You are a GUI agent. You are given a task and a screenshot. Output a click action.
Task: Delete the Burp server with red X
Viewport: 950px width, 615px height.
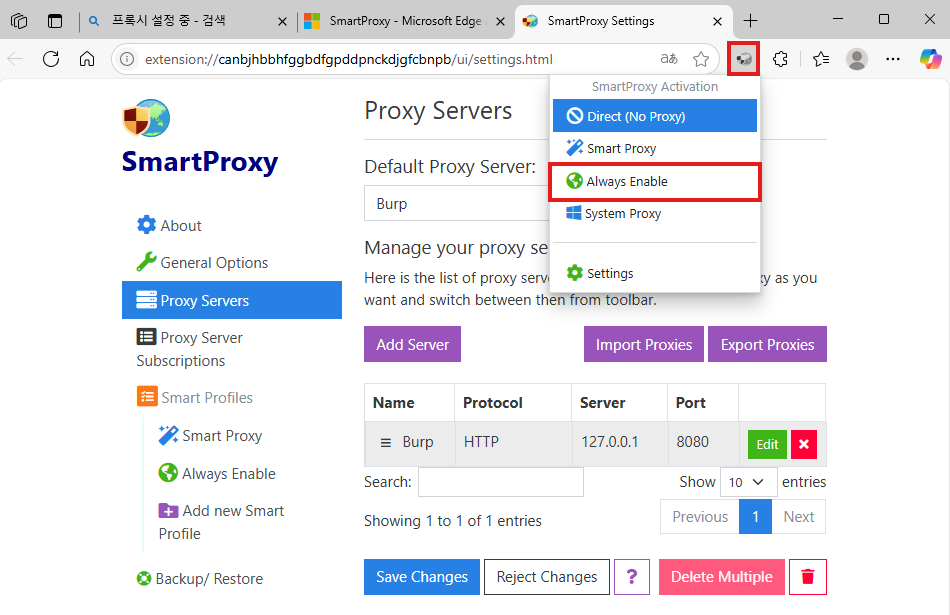tap(803, 445)
